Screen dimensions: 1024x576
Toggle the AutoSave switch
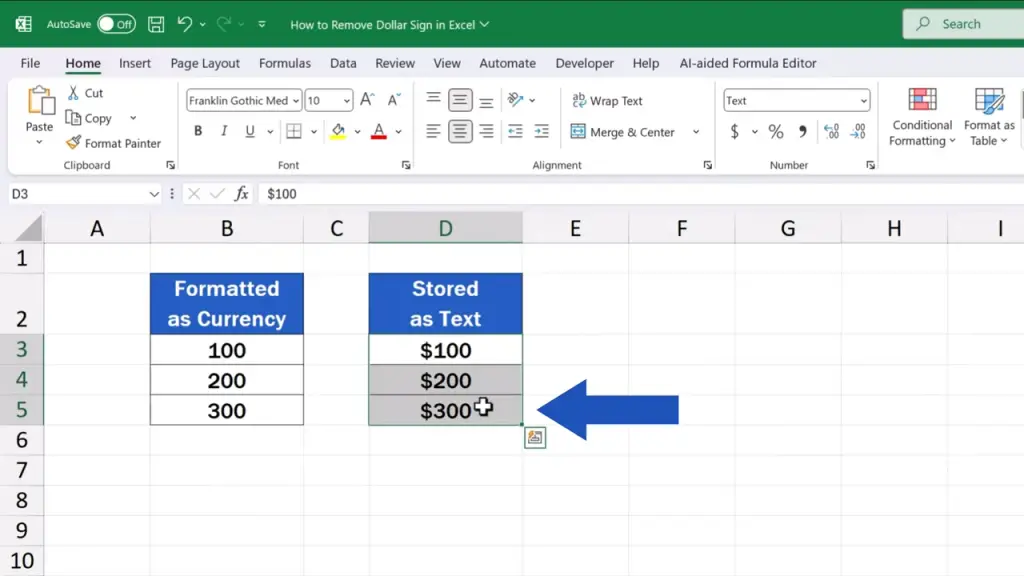115,24
